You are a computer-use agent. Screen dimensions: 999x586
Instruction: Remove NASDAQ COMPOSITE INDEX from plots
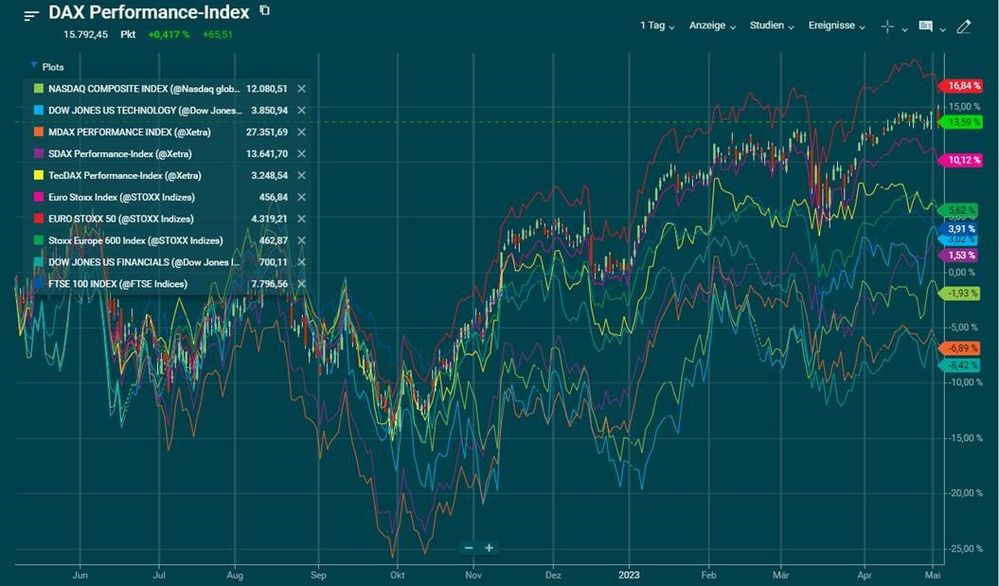point(301,89)
